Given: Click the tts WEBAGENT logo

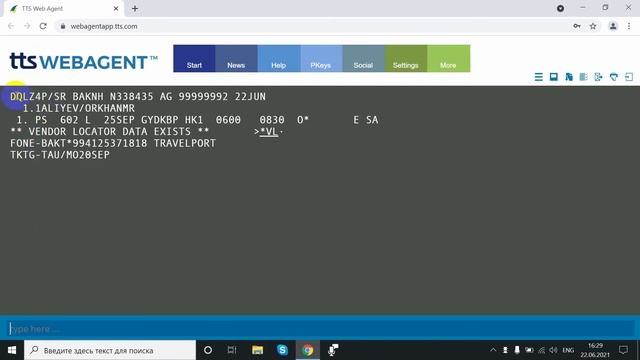Looking at the screenshot, I should [x=84, y=61].
